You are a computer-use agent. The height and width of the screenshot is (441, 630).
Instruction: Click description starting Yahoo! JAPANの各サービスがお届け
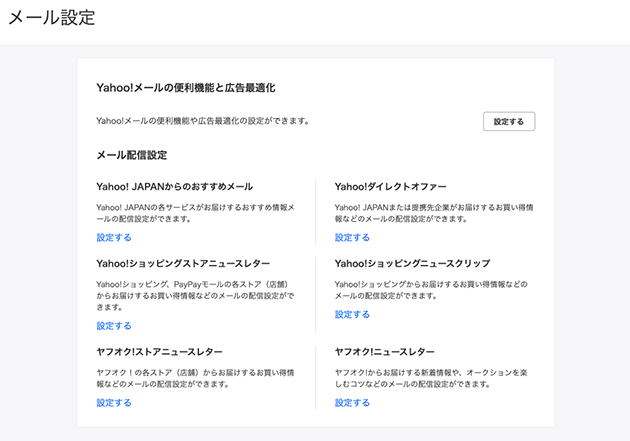[195, 213]
